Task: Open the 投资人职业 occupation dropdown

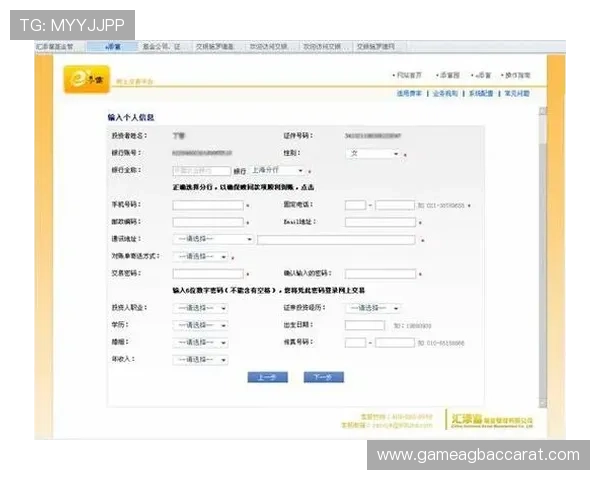Action: tap(201, 308)
